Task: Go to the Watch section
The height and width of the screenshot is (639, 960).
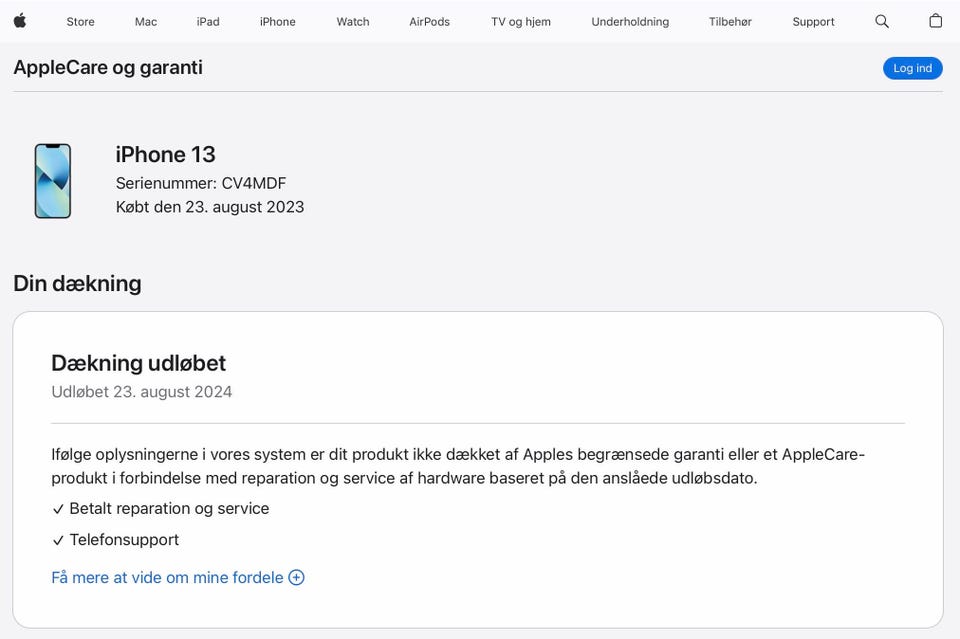Action: (x=353, y=22)
